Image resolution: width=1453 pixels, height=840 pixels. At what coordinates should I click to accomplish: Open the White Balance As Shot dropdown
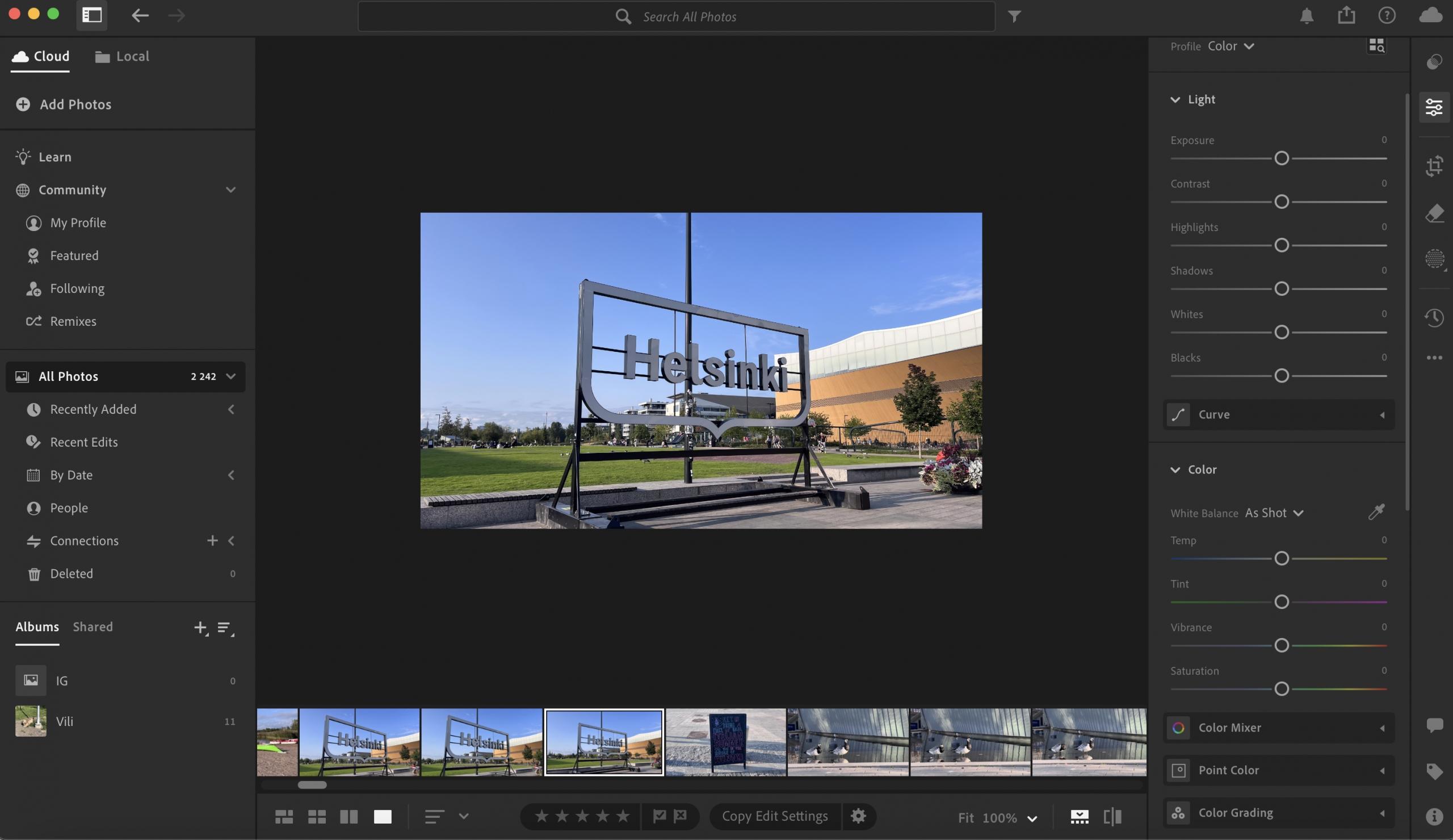point(1274,513)
